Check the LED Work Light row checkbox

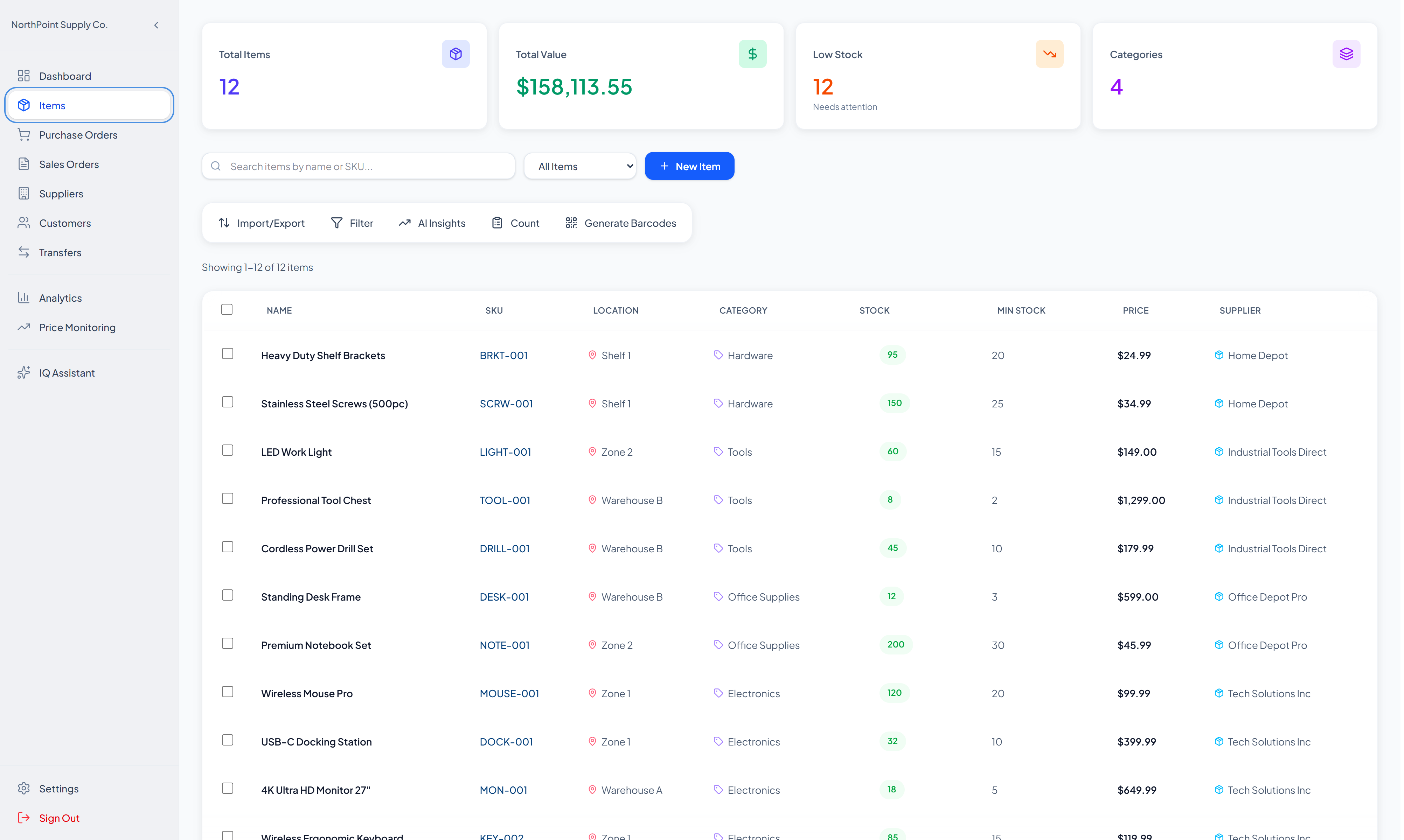228,450
